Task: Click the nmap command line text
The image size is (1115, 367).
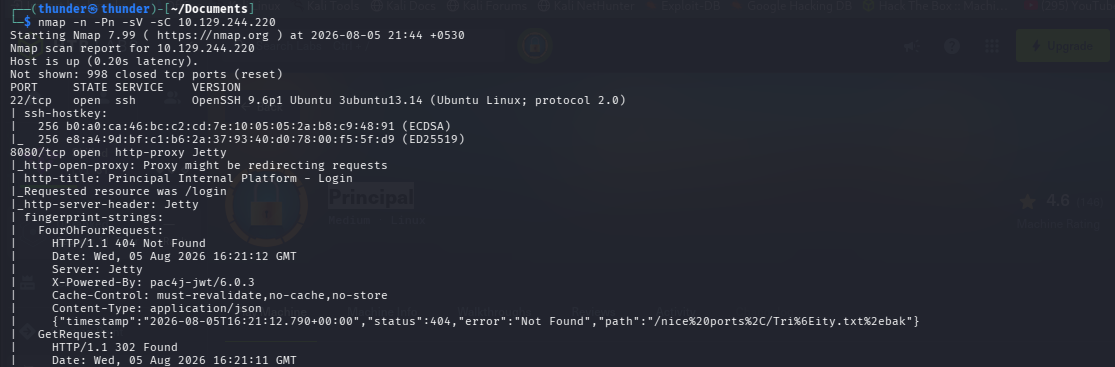Action: click(157, 23)
